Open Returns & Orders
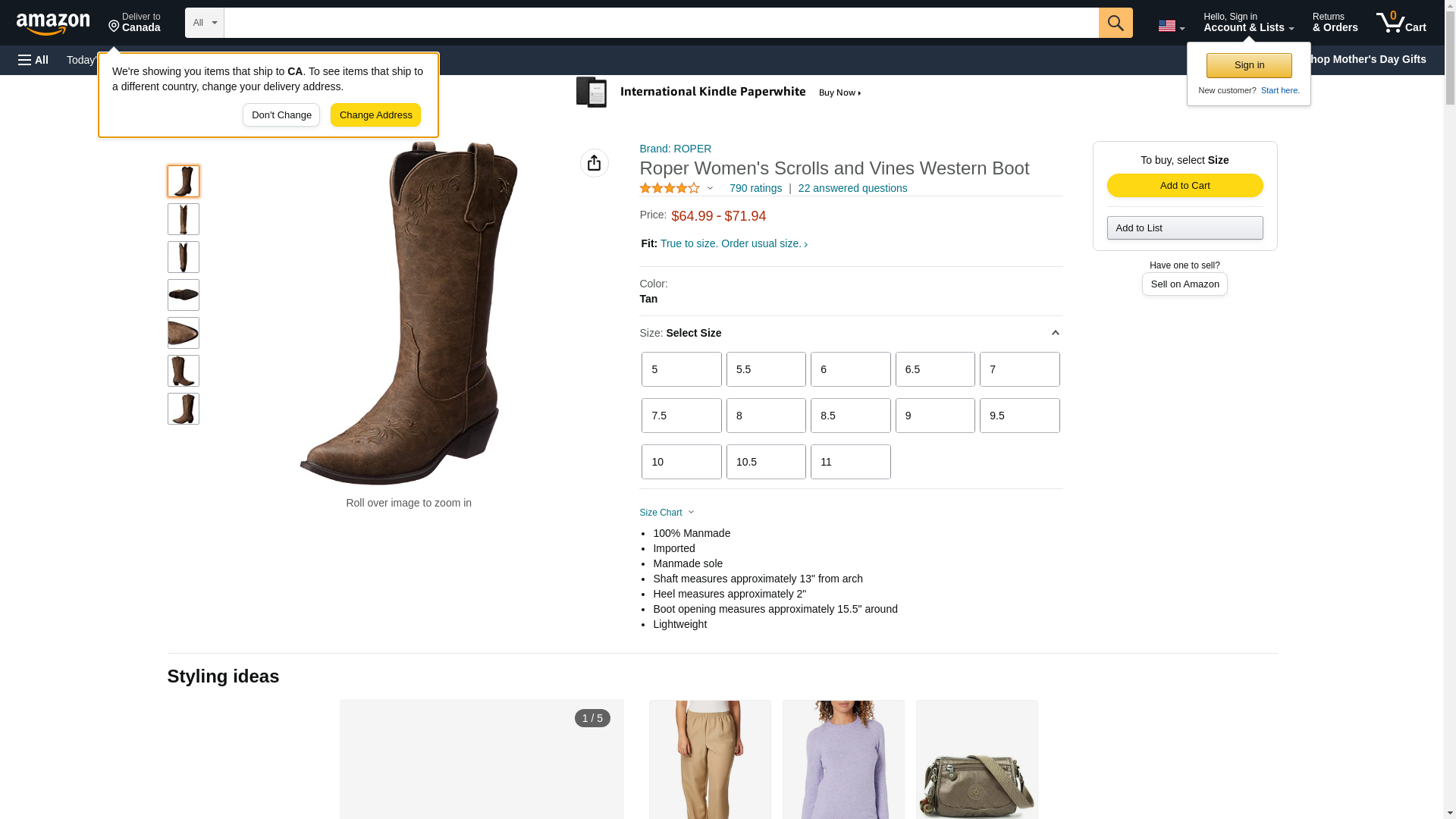The height and width of the screenshot is (819, 1456). 1334,23
